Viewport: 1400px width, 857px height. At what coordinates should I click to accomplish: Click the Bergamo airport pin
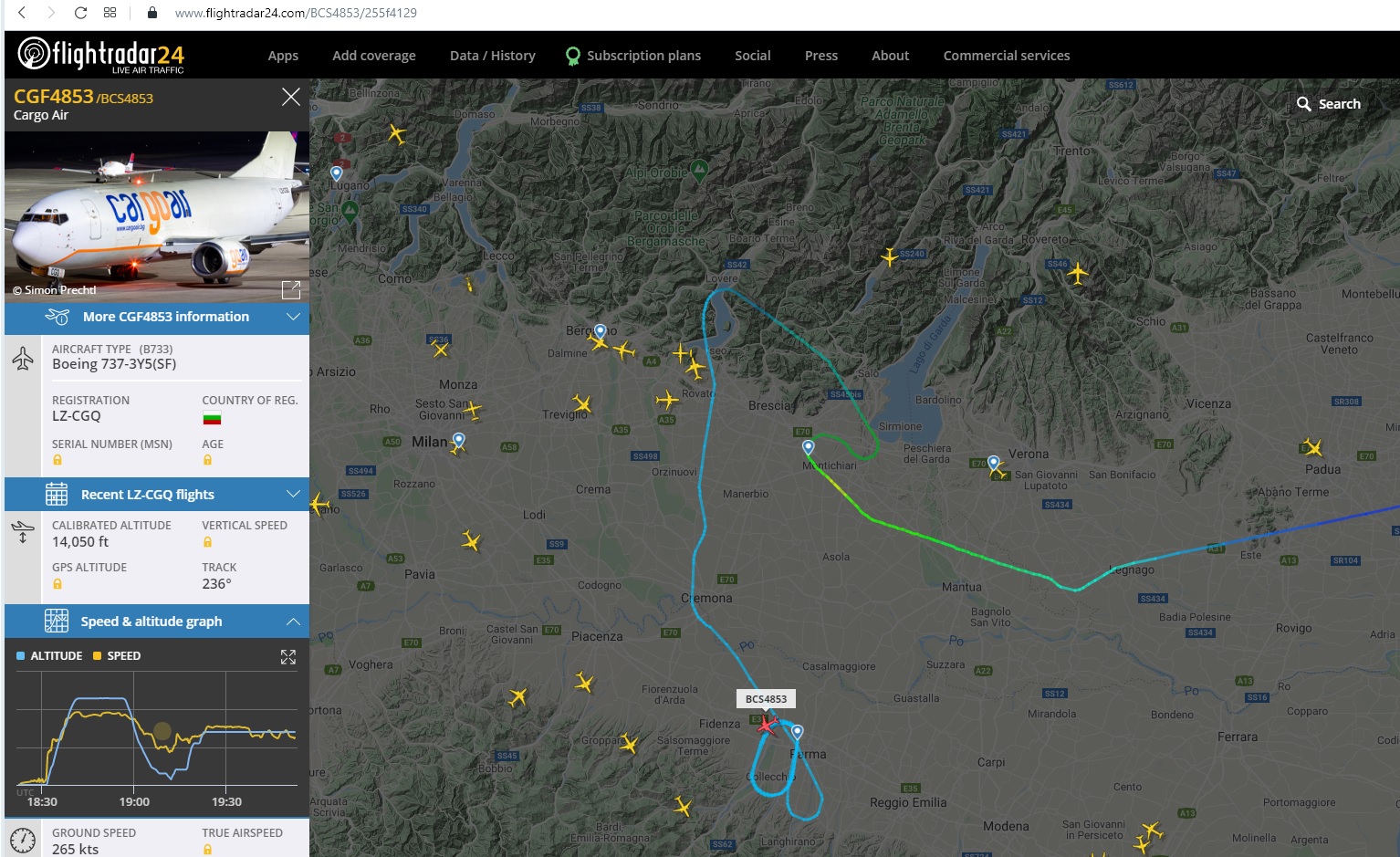pos(600,331)
